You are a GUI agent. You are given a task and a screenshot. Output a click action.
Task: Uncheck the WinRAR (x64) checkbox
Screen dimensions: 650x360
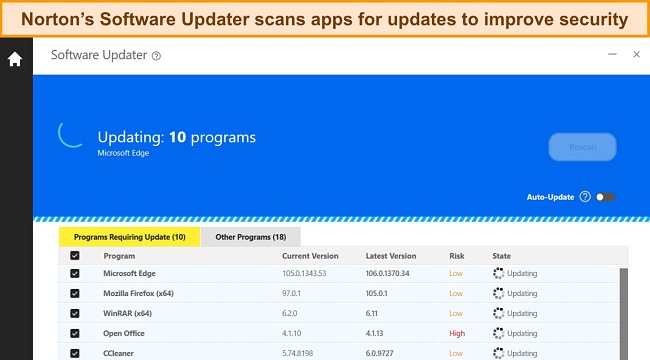click(x=75, y=313)
